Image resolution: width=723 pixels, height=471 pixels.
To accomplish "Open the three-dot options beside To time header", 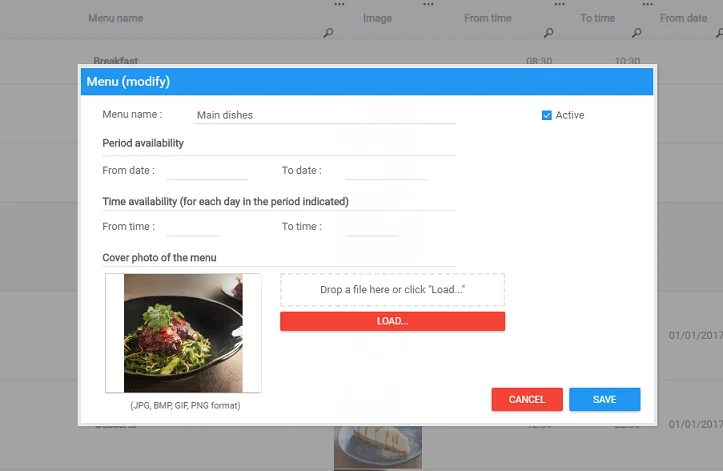I will click(644, 5).
